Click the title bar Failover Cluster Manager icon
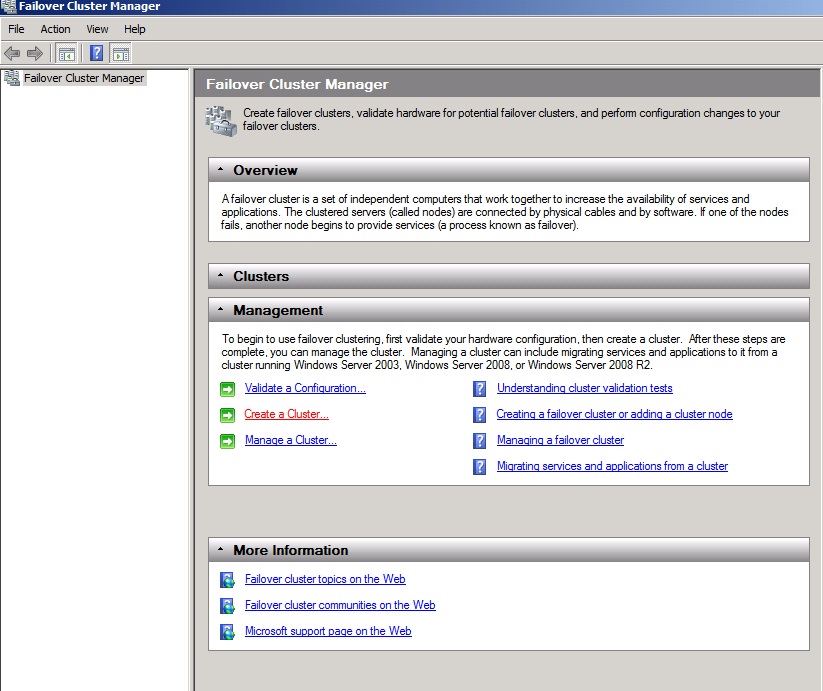This screenshot has height=691, width=823. click(x=8, y=6)
